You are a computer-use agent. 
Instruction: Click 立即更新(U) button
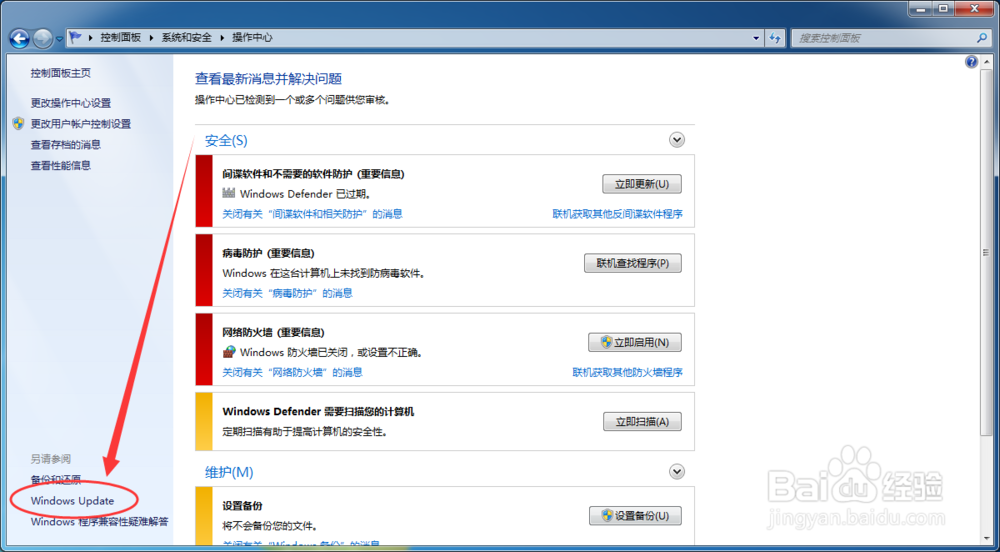pyautogui.click(x=642, y=184)
